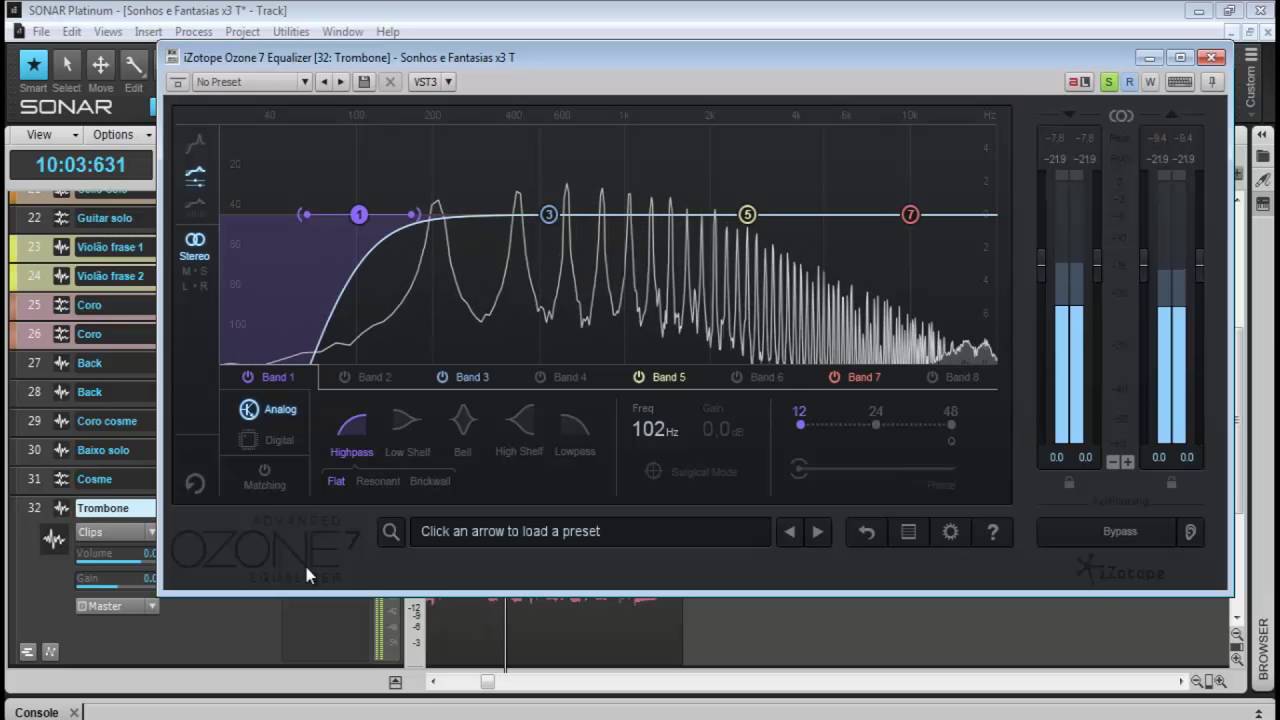Open Ozone help question mark
The width and height of the screenshot is (1280, 720).
pyautogui.click(x=992, y=532)
